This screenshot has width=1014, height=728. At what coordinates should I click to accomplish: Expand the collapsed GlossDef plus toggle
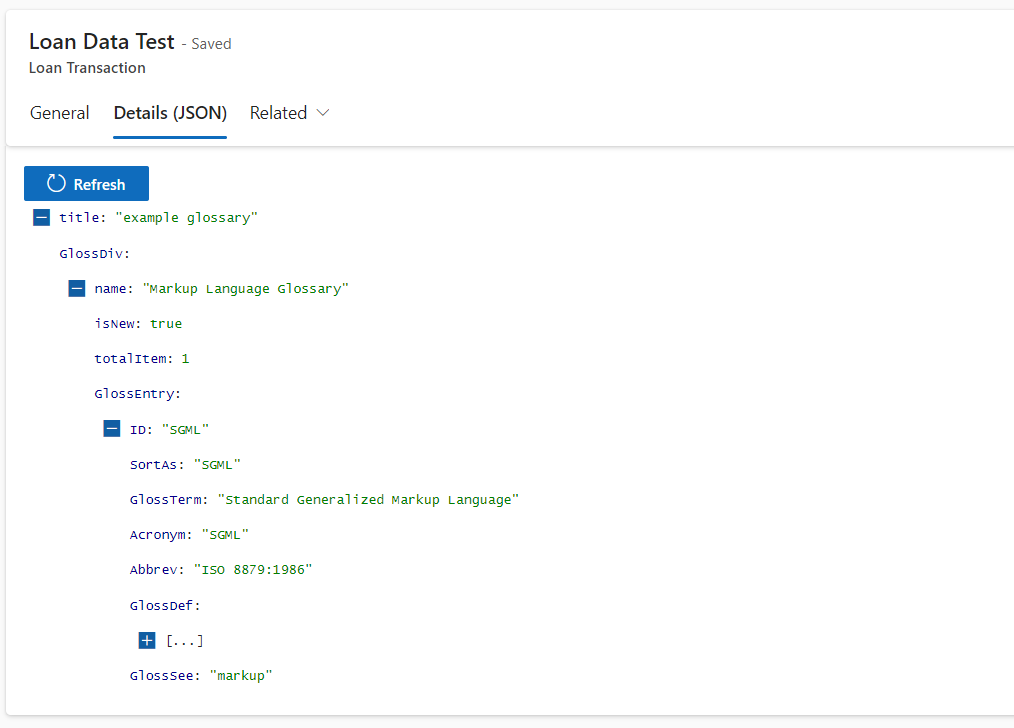point(147,640)
